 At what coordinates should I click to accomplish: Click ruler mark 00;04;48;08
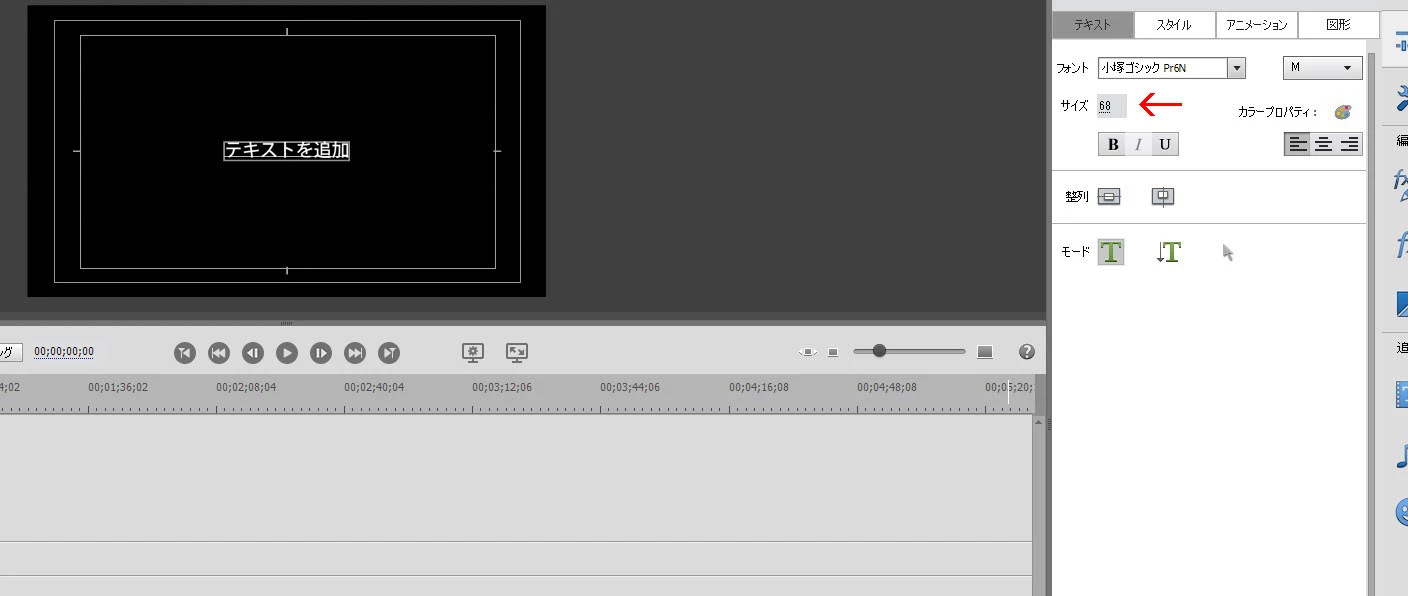tap(887, 387)
